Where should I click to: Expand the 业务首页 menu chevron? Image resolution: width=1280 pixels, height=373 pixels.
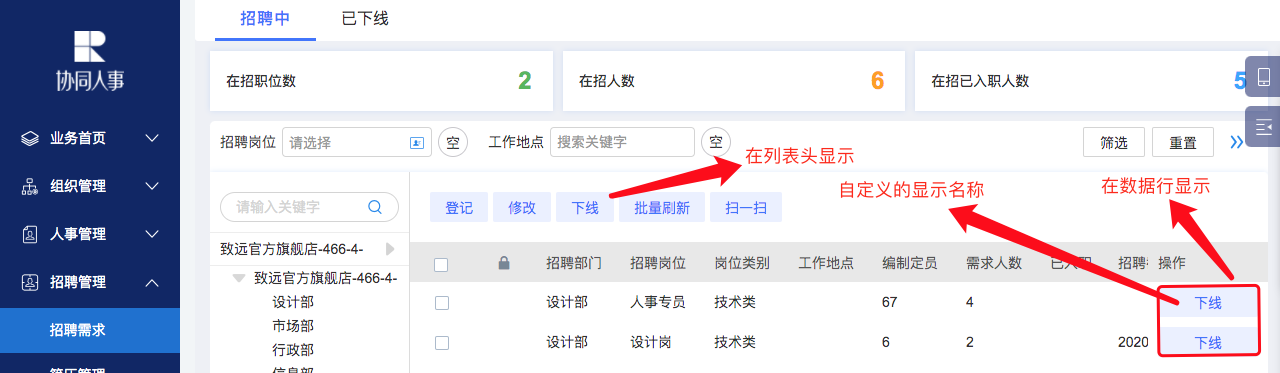(x=152, y=139)
